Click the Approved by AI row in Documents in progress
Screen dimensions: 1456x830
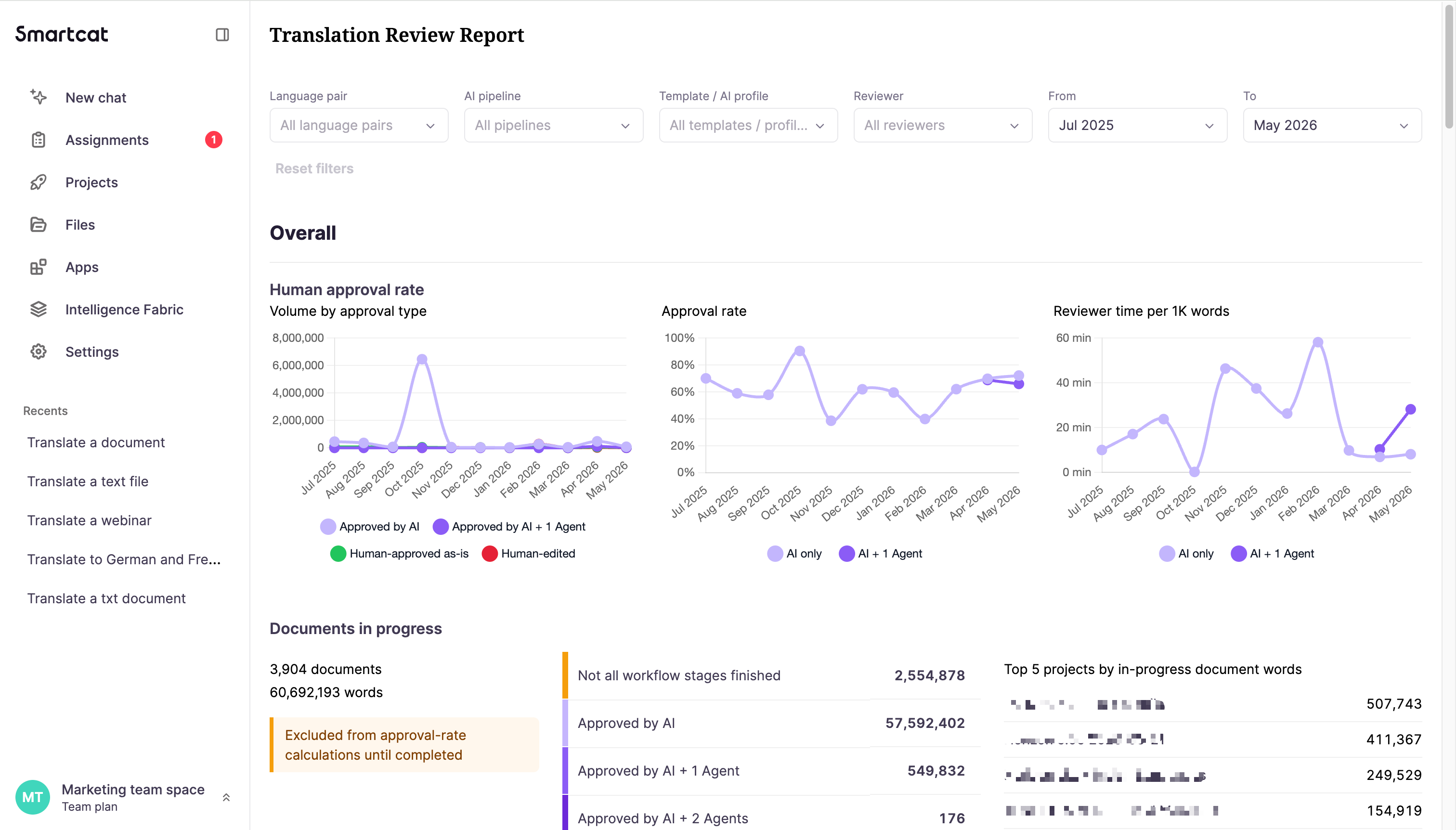click(x=771, y=724)
